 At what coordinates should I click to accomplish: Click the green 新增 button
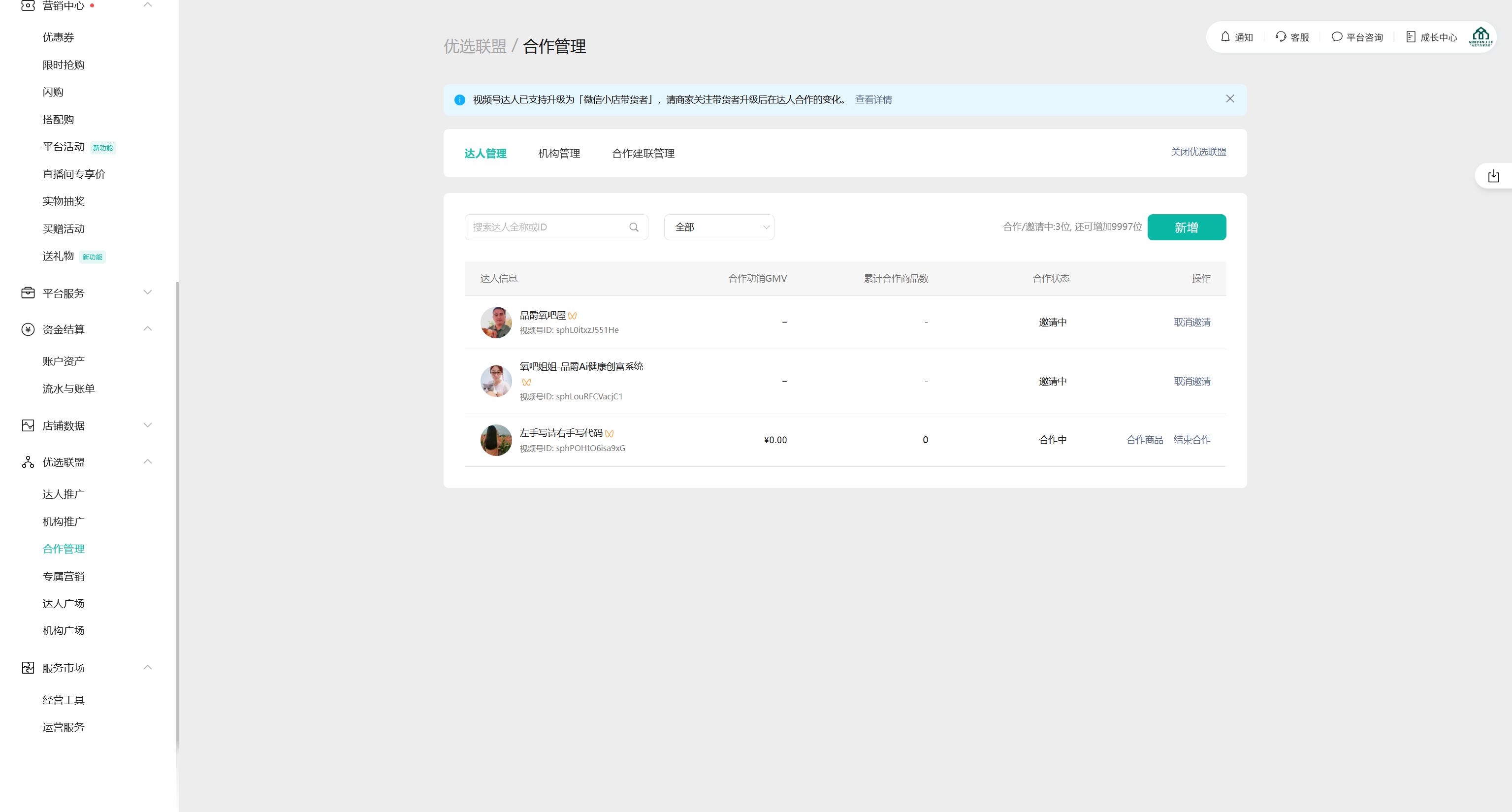1186,227
